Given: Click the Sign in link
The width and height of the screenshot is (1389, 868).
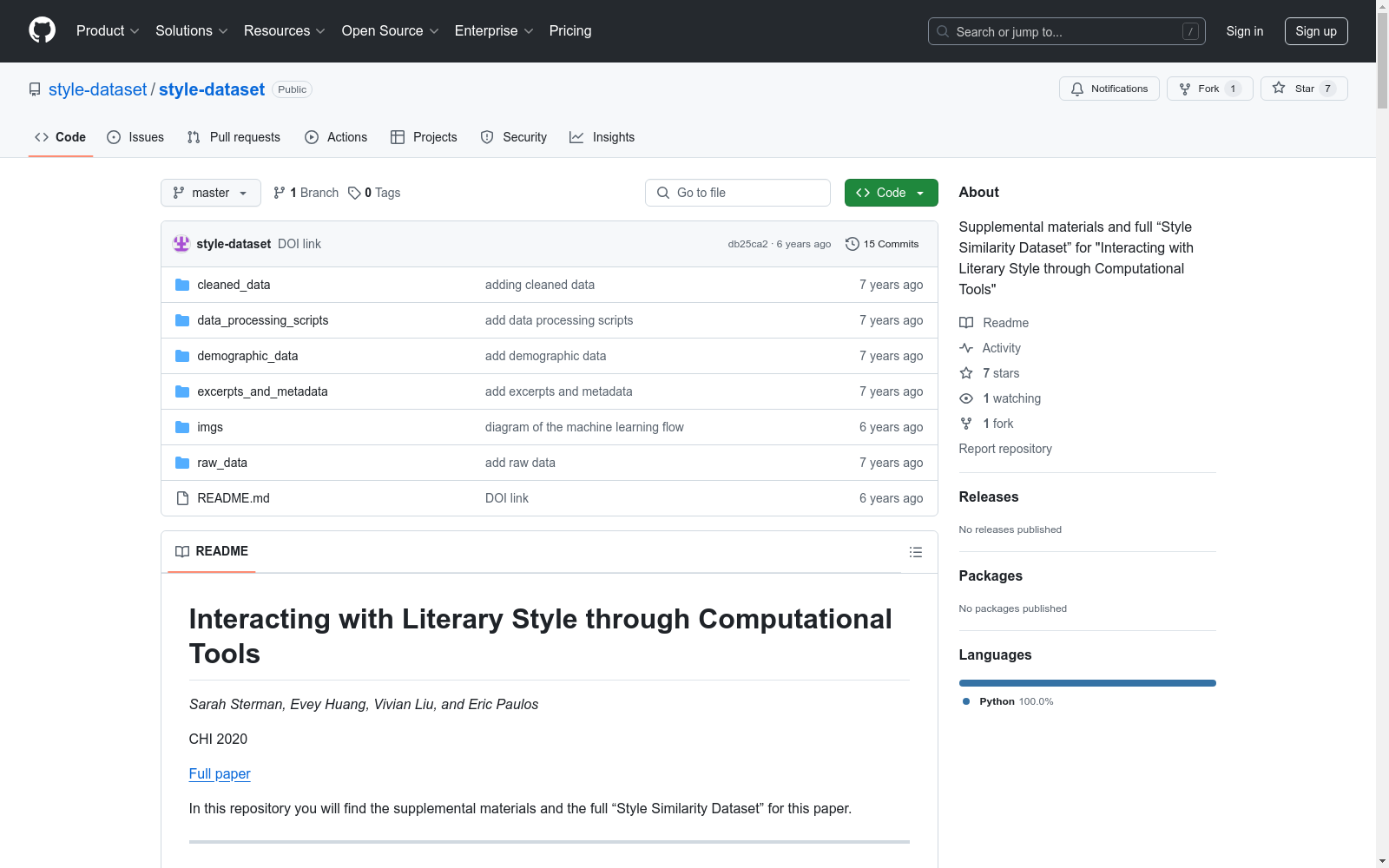Looking at the screenshot, I should click(x=1245, y=31).
